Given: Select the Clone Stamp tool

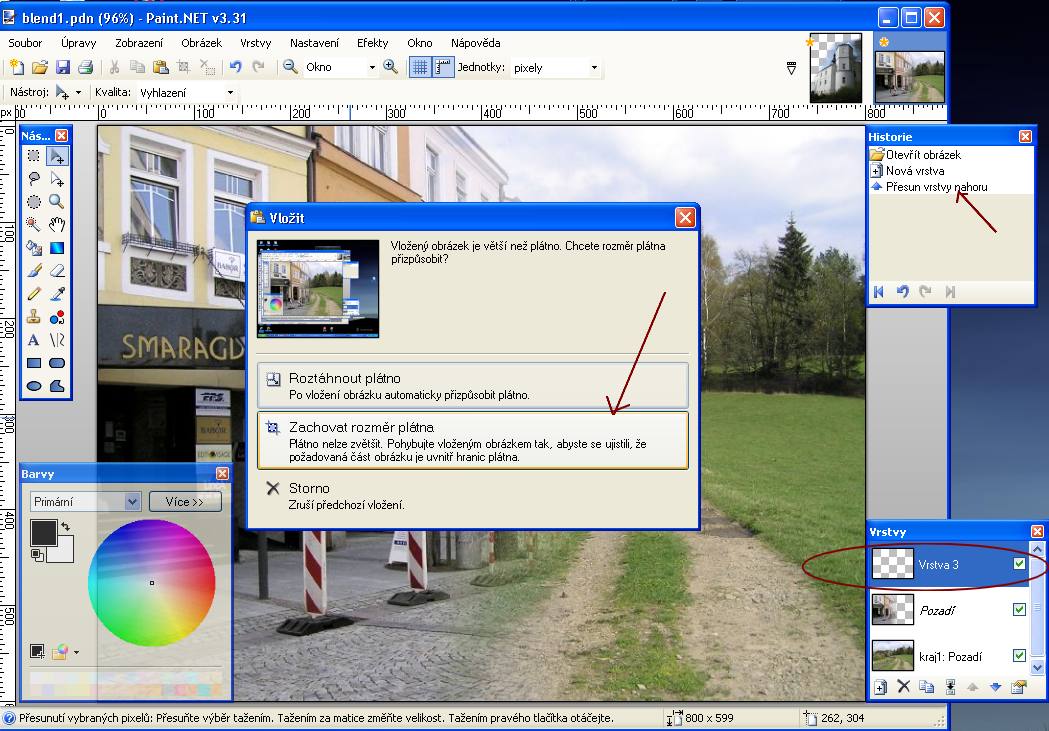Looking at the screenshot, I should (34, 317).
